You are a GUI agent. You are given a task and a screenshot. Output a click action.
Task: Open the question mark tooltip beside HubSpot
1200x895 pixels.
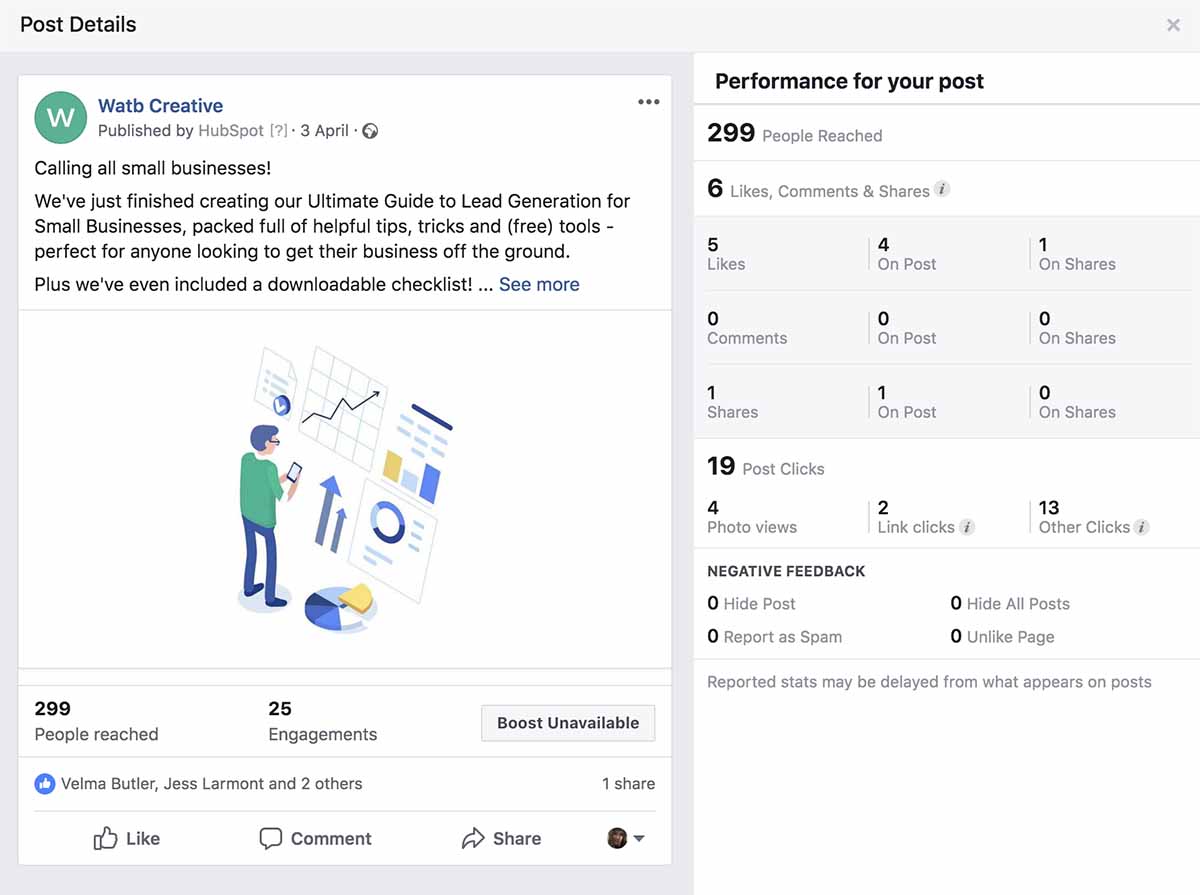(279, 131)
